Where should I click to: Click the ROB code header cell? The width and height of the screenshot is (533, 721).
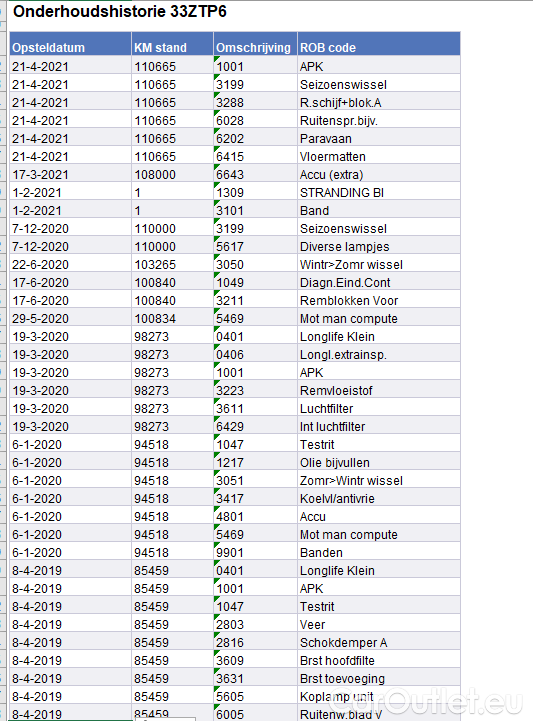379,44
